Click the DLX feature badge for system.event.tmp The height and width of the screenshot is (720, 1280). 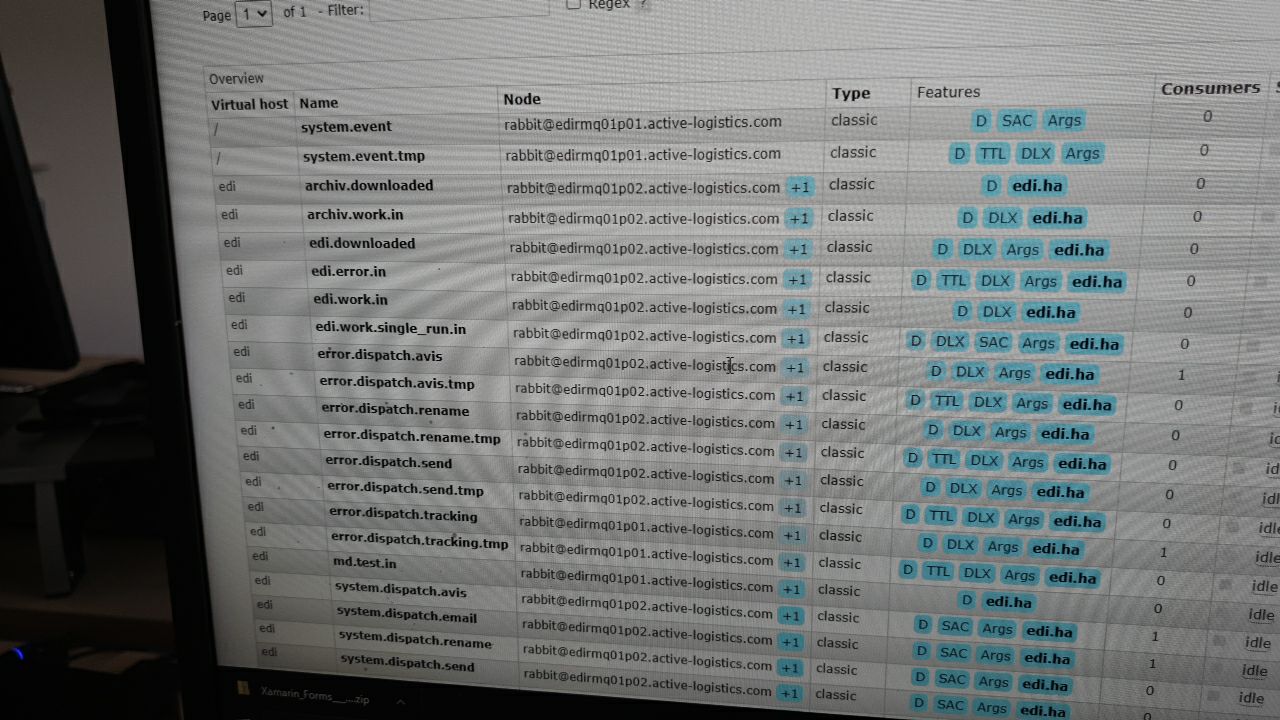coord(1034,154)
